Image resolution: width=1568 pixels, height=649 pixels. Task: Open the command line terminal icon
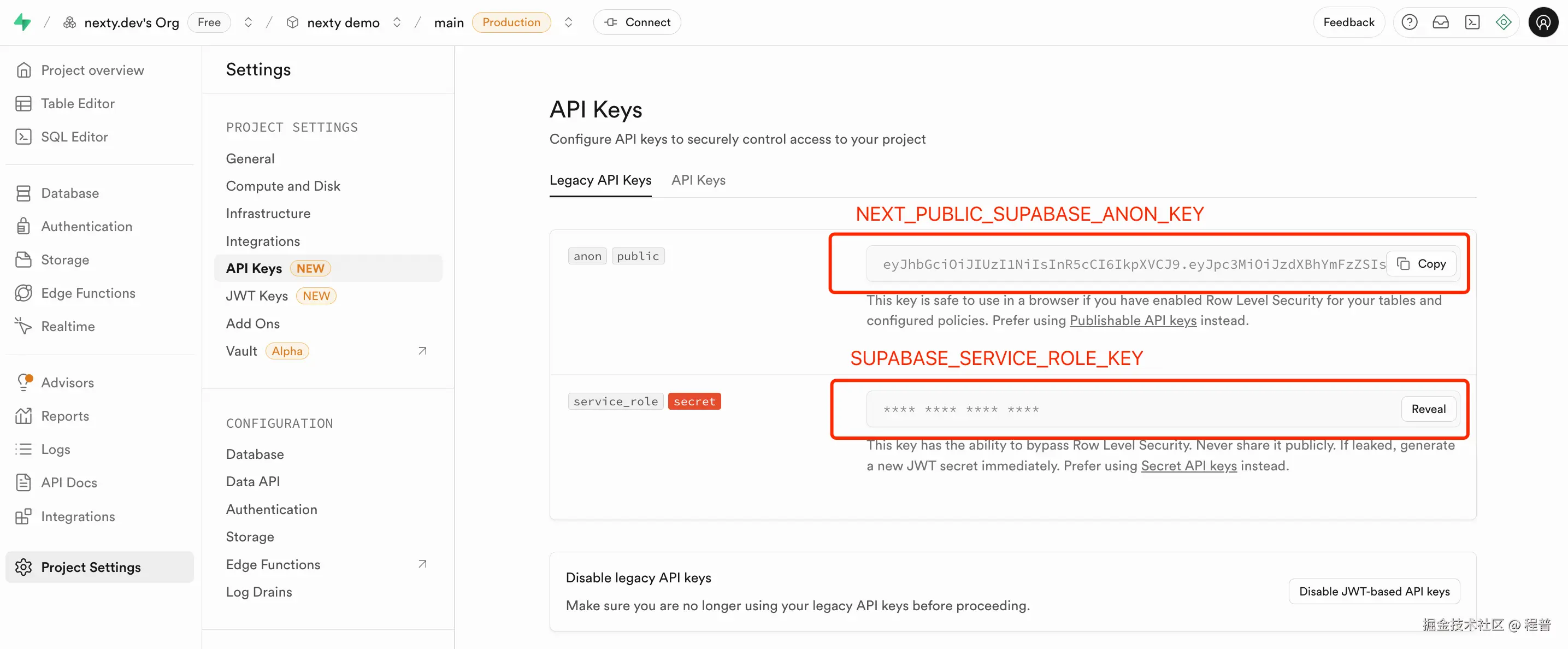(1472, 21)
